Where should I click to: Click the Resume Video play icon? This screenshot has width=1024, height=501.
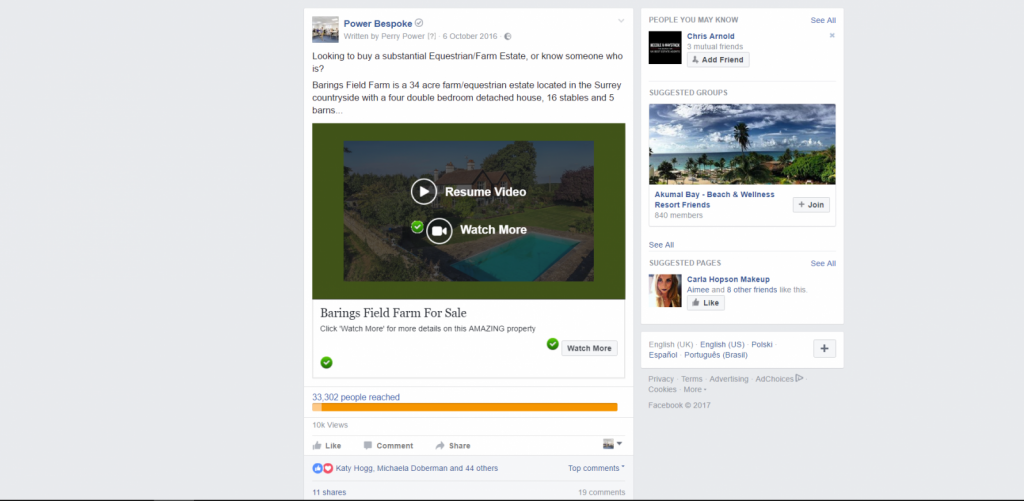(x=424, y=191)
